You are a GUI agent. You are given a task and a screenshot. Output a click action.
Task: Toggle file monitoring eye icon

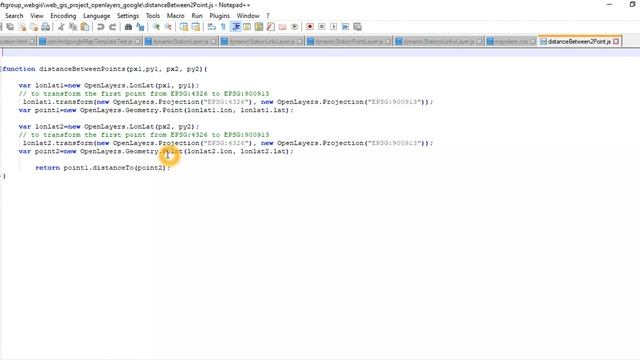pos(294,27)
